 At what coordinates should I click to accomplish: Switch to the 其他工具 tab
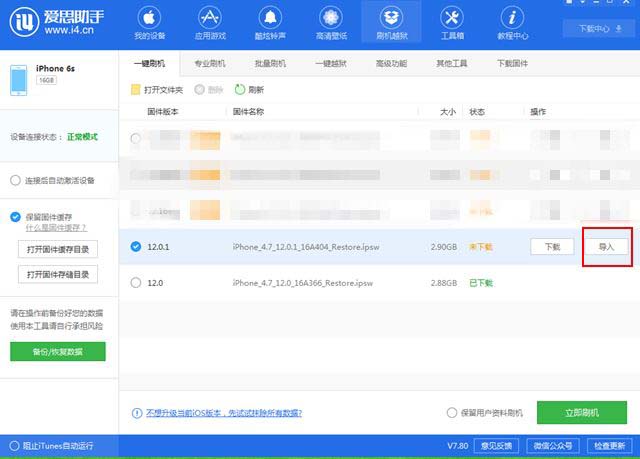452,64
